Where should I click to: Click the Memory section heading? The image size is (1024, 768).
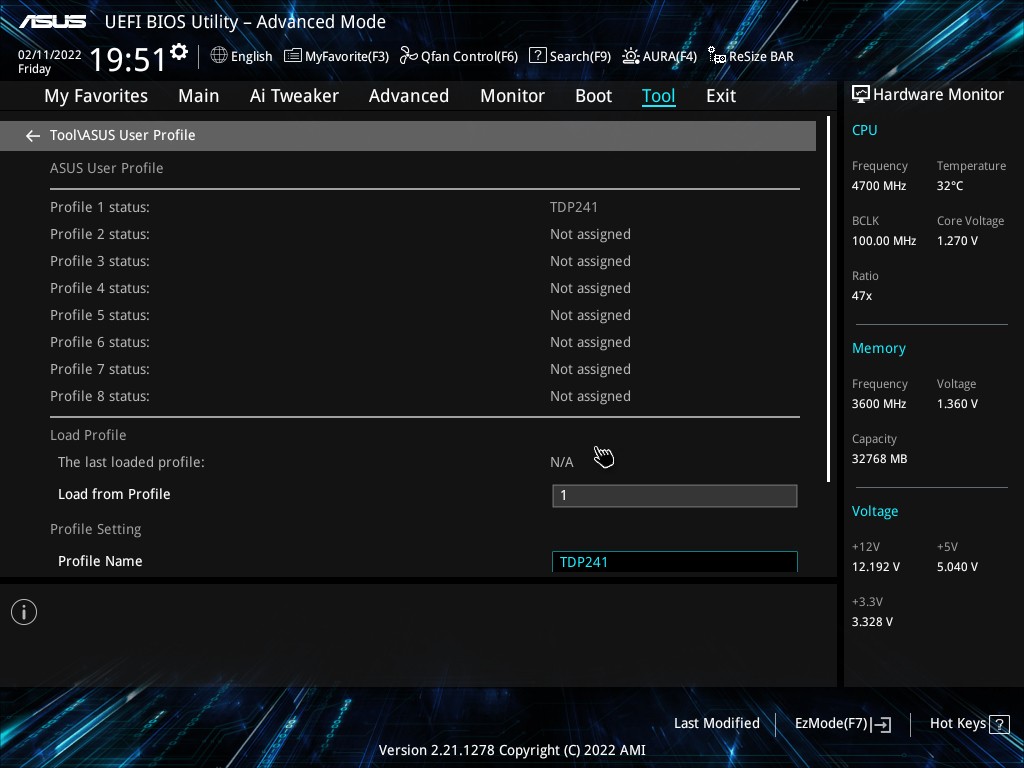(878, 348)
